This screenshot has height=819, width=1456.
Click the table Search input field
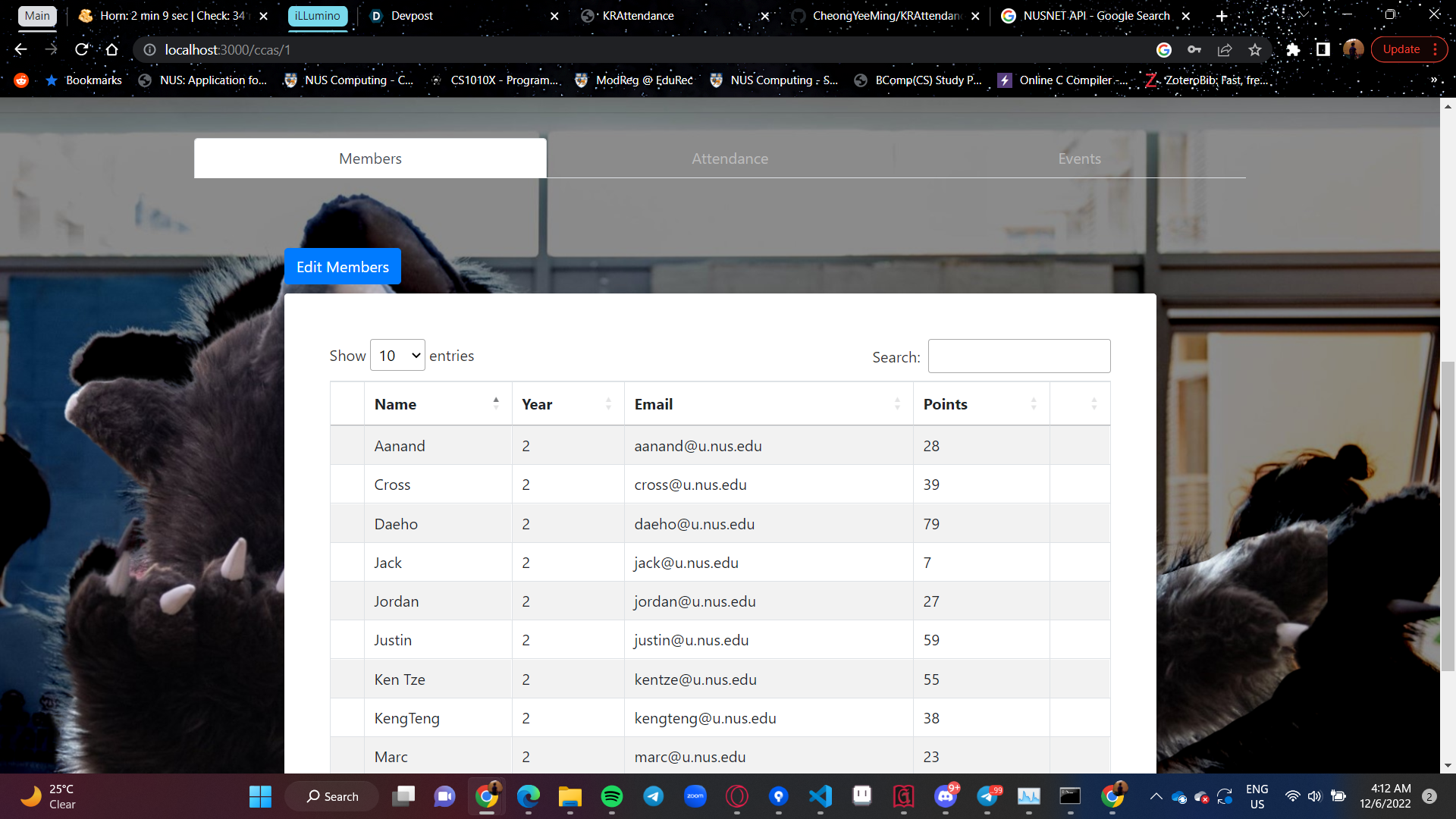click(1018, 356)
